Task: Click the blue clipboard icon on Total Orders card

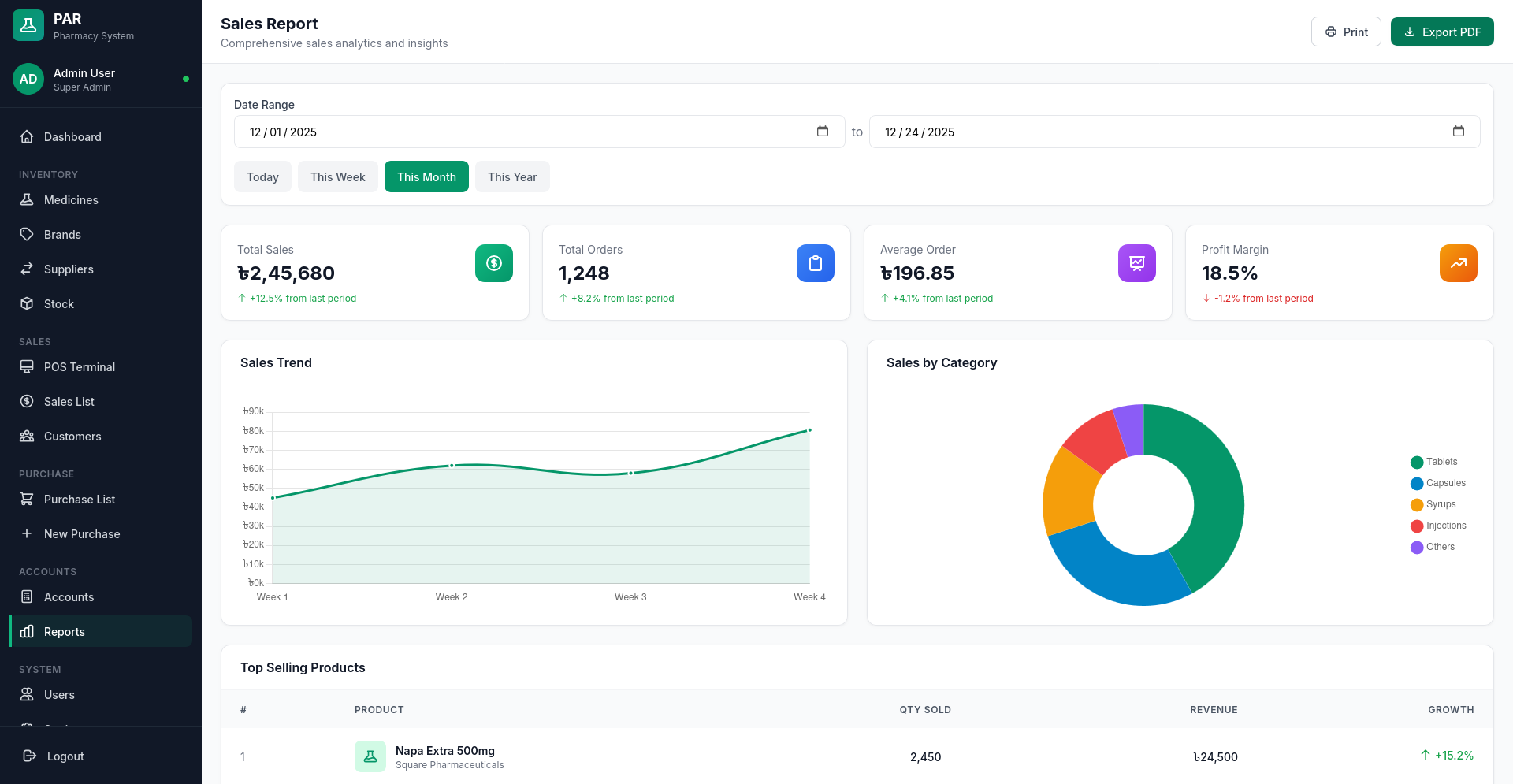Action: pyautogui.click(x=815, y=263)
